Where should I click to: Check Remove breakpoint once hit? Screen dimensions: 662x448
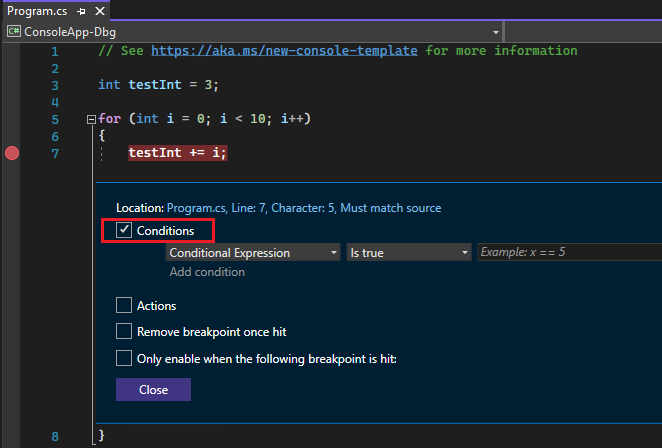124,331
